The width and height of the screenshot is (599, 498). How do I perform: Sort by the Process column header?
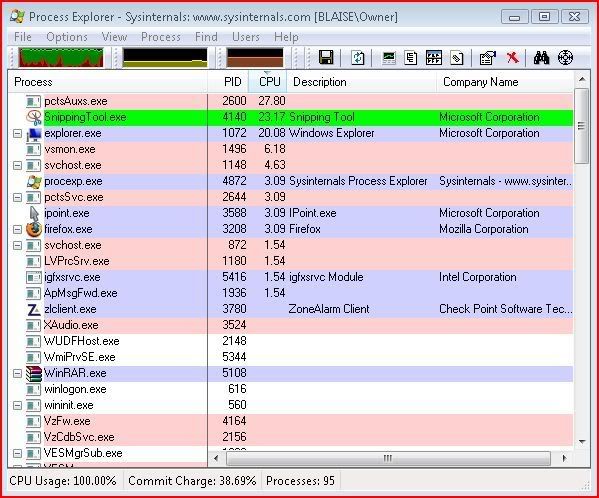(x=108, y=82)
